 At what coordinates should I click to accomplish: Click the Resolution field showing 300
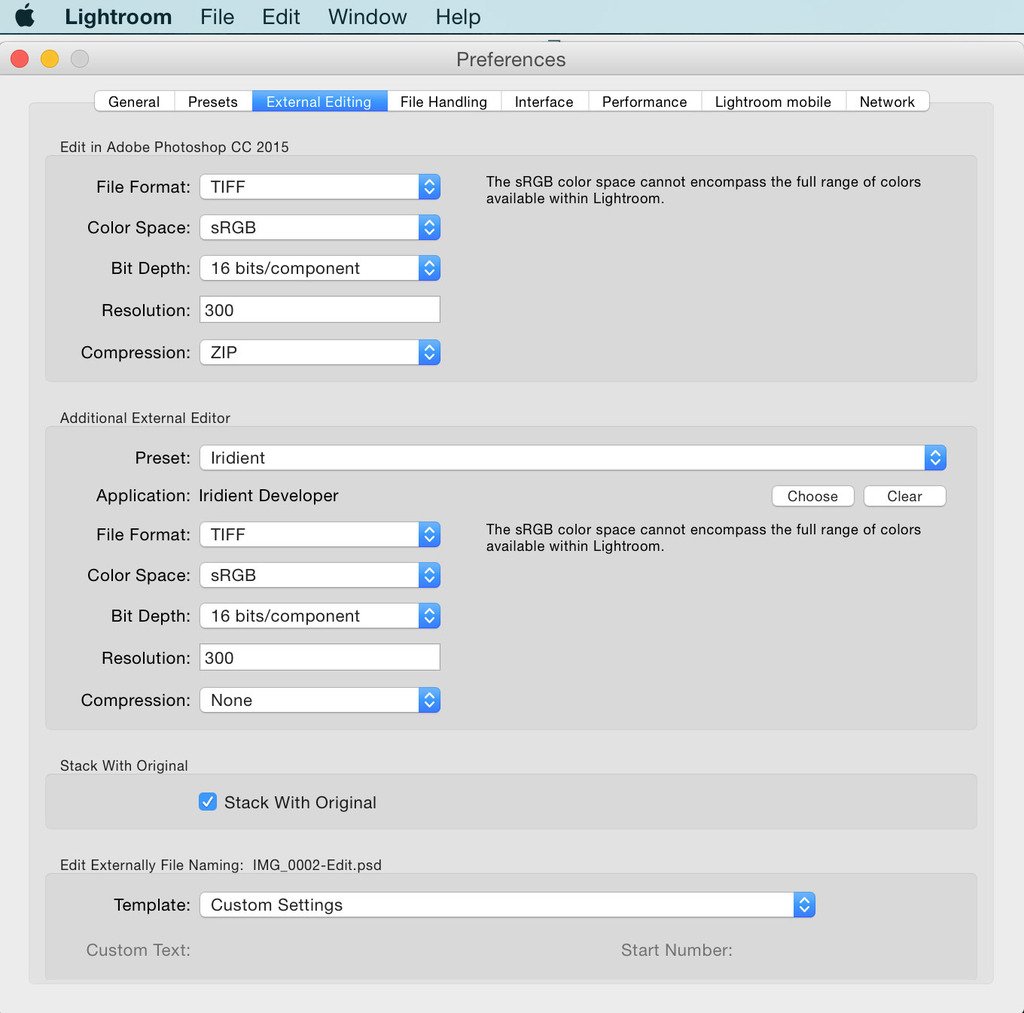tap(319, 309)
